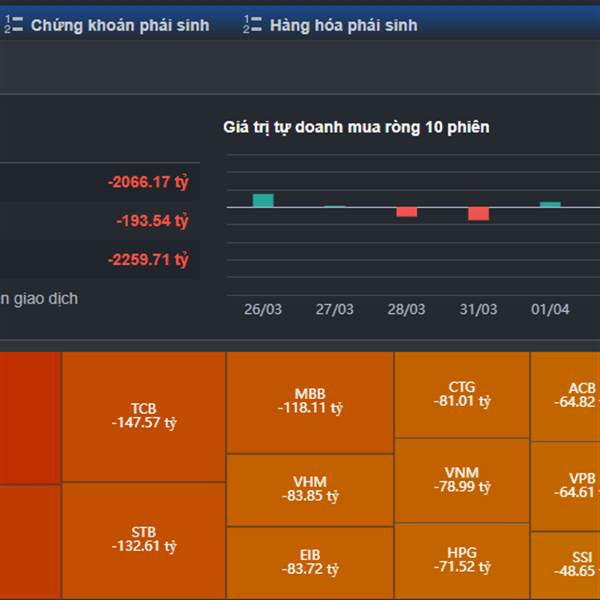600x600 pixels.
Task: Click the 31/03 date axis label
Action: (478, 309)
